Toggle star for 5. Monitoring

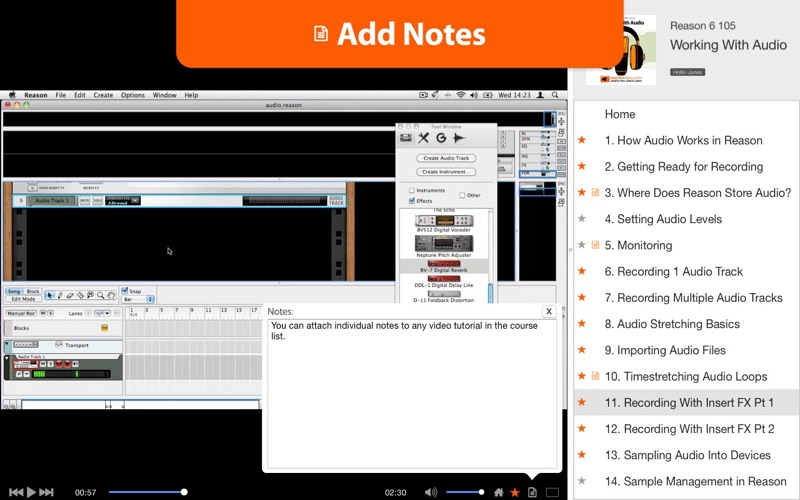(x=582, y=245)
